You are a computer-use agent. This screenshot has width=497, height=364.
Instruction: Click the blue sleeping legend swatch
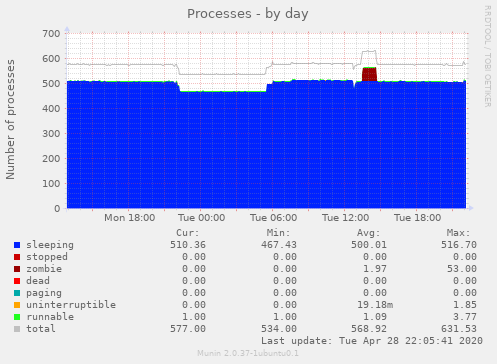pos(17,245)
